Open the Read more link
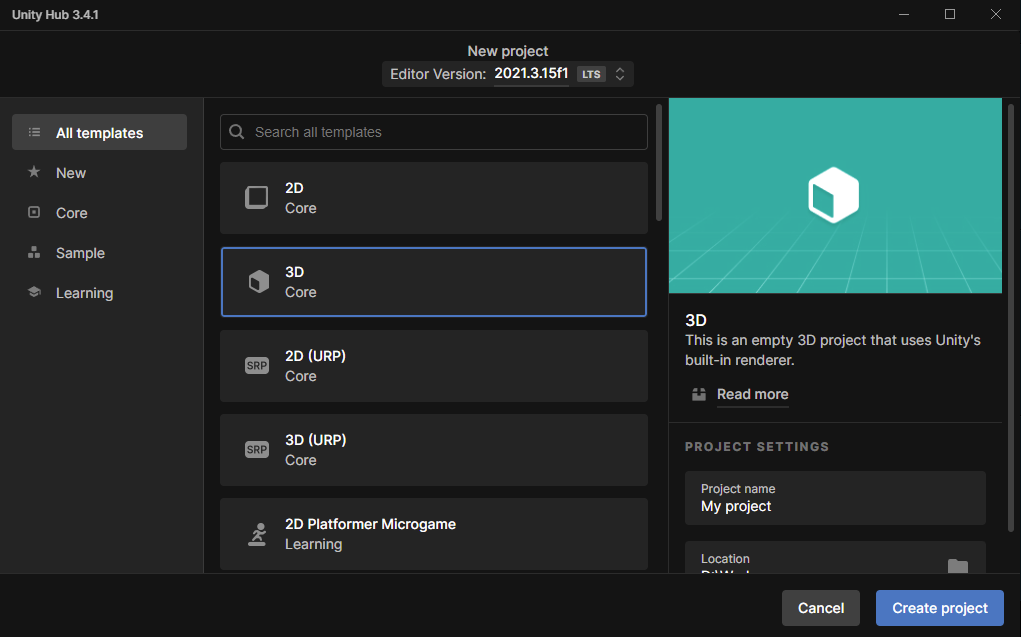The height and width of the screenshot is (637, 1021). pyautogui.click(x=753, y=394)
